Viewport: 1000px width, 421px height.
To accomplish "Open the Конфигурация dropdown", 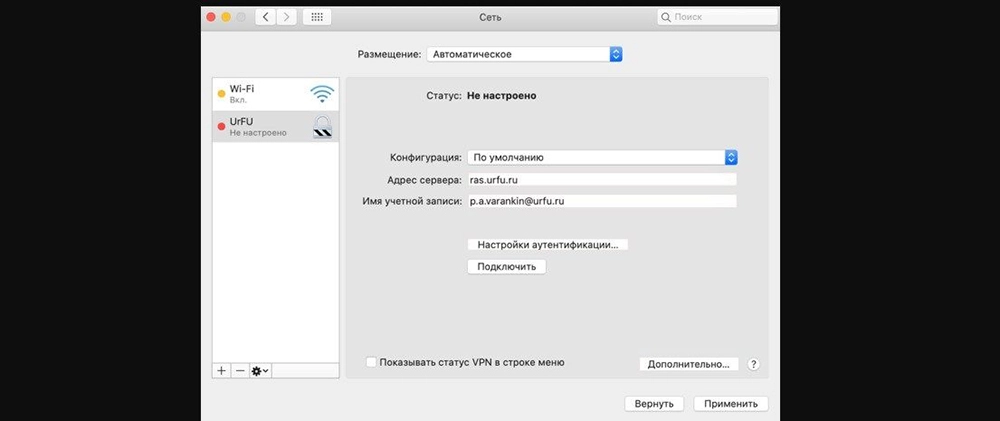I will 602,157.
